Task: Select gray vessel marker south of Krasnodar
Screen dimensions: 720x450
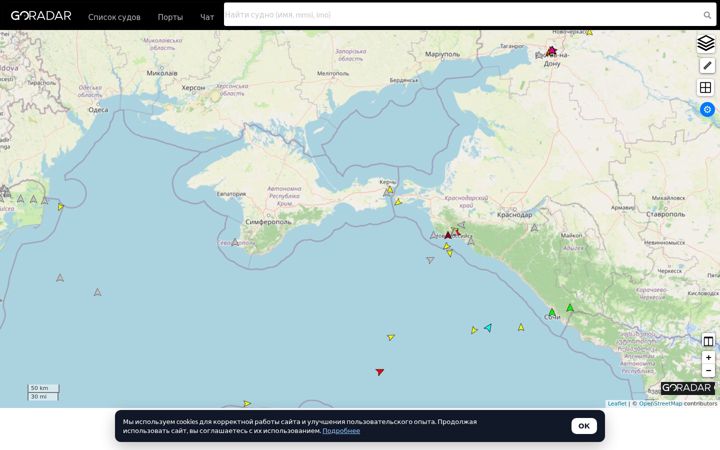Action: click(534, 227)
